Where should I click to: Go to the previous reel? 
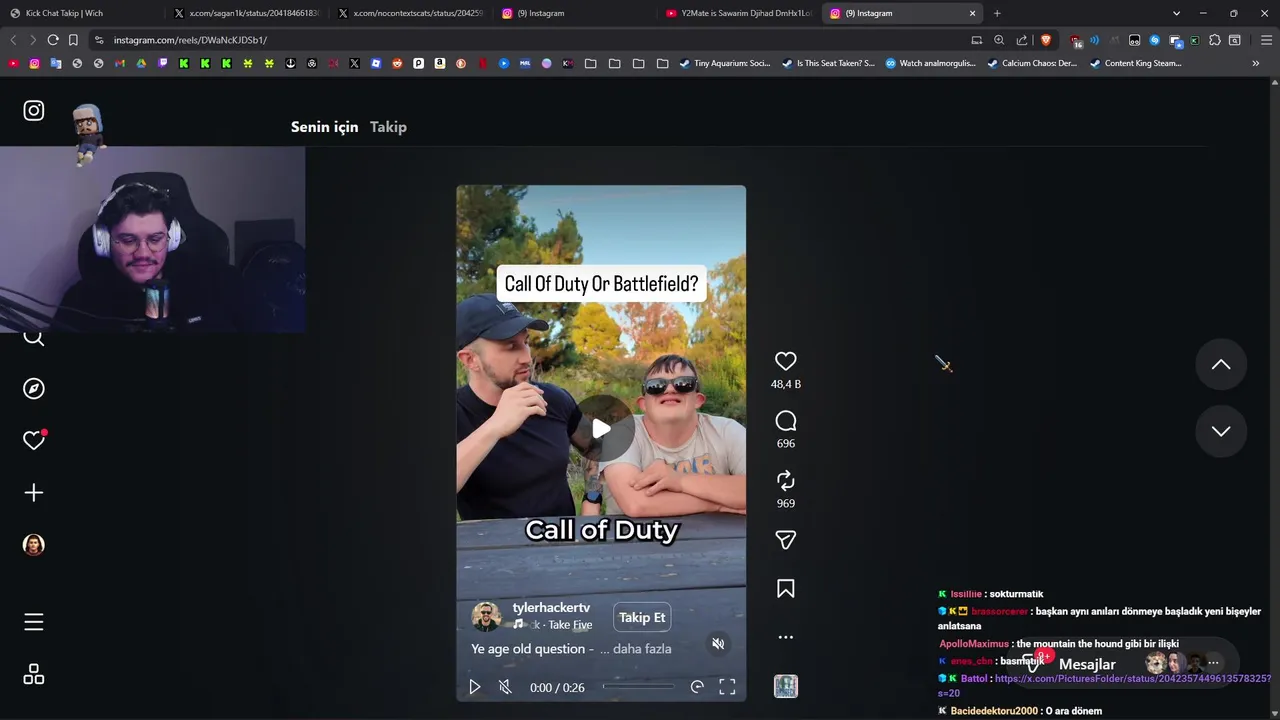tap(1221, 365)
